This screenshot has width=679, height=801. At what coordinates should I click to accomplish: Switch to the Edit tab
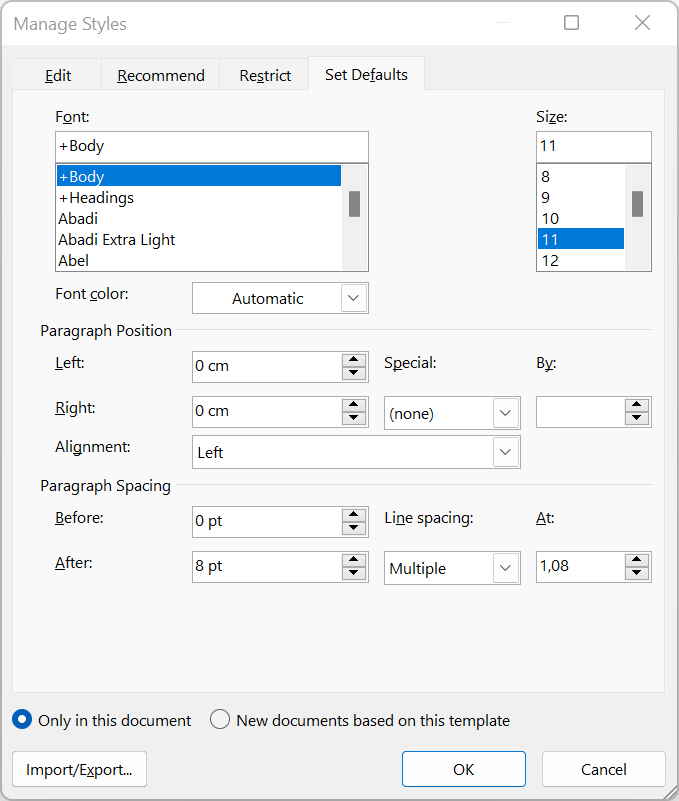pos(57,74)
